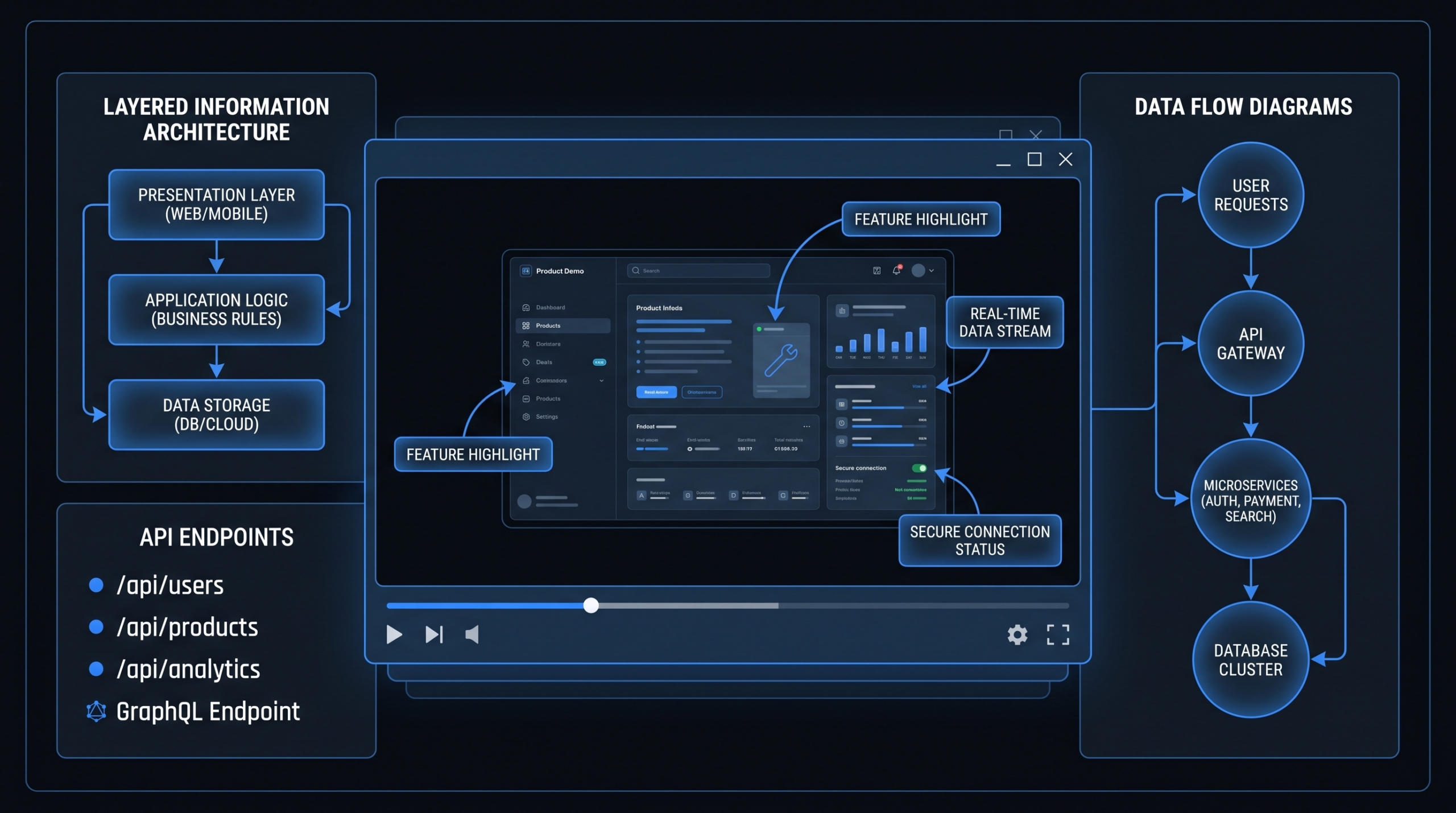The height and width of the screenshot is (813, 1456).
Task: Open the Deals sidebar item
Action: [x=563, y=362]
